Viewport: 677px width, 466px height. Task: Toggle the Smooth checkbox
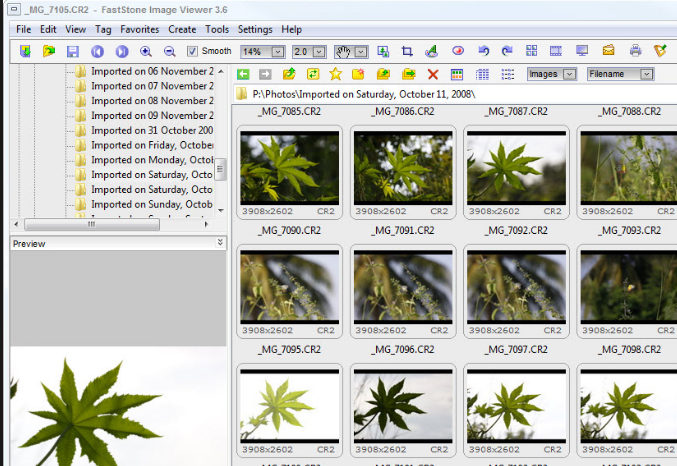tap(192, 51)
